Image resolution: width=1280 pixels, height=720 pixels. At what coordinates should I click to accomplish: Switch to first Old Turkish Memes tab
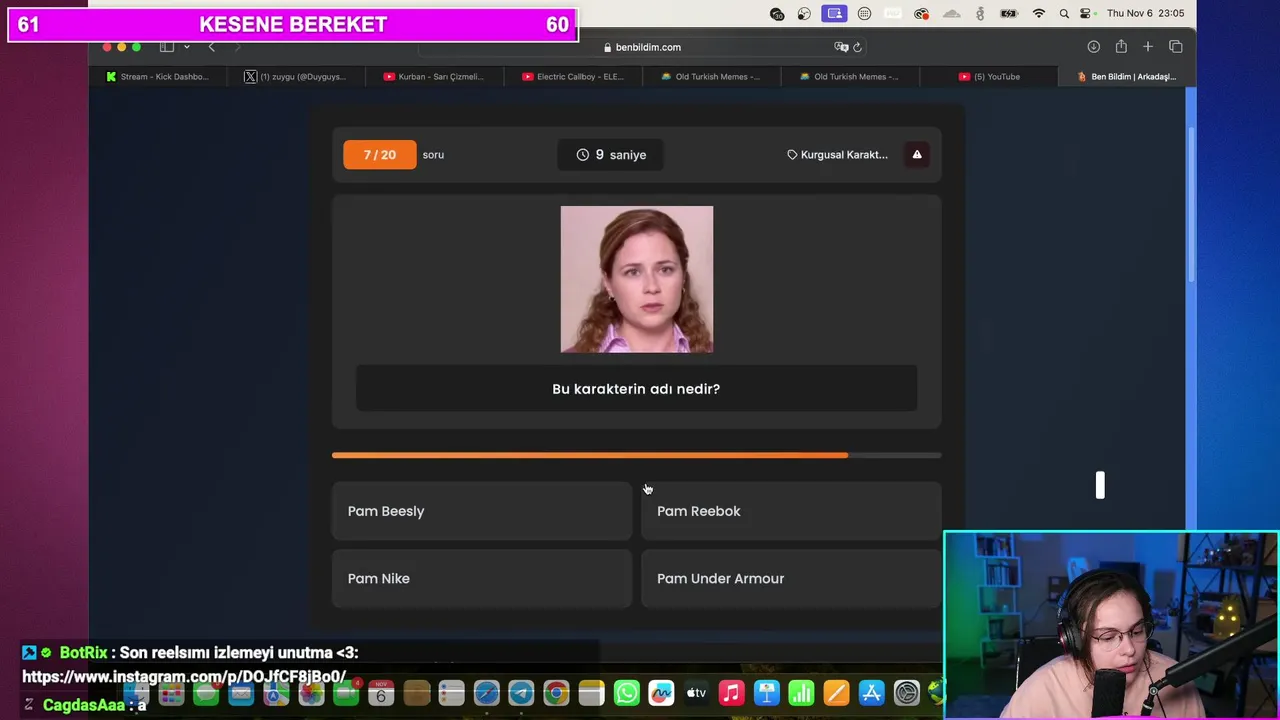point(710,76)
